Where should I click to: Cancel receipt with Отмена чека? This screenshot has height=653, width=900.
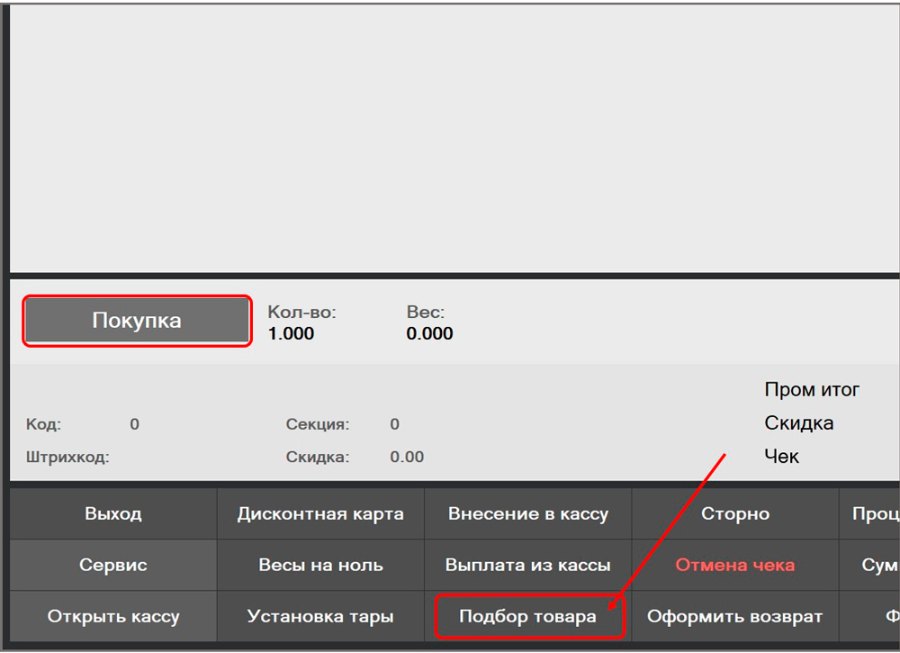coord(735,565)
